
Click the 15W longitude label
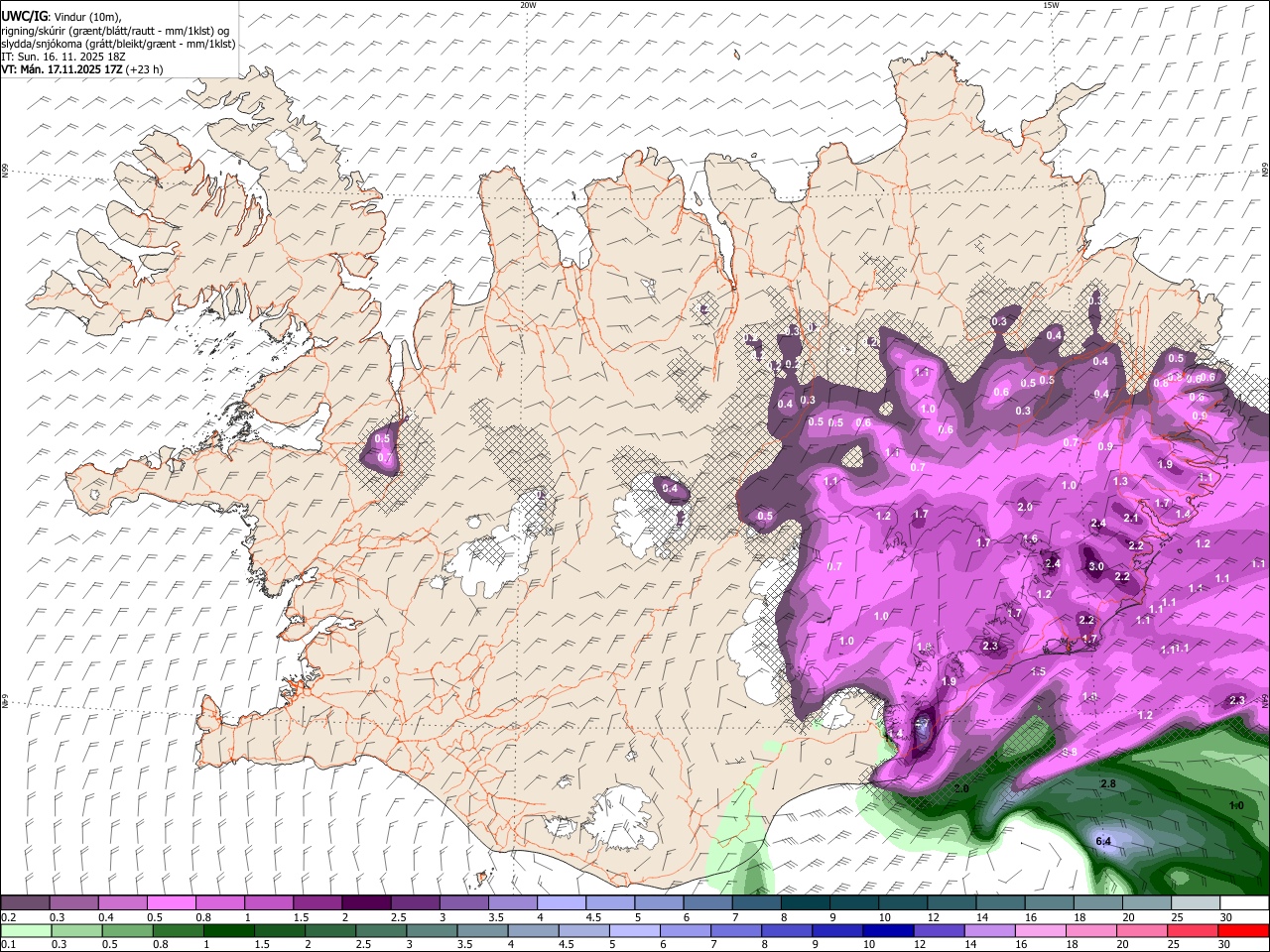coord(1051,5)
